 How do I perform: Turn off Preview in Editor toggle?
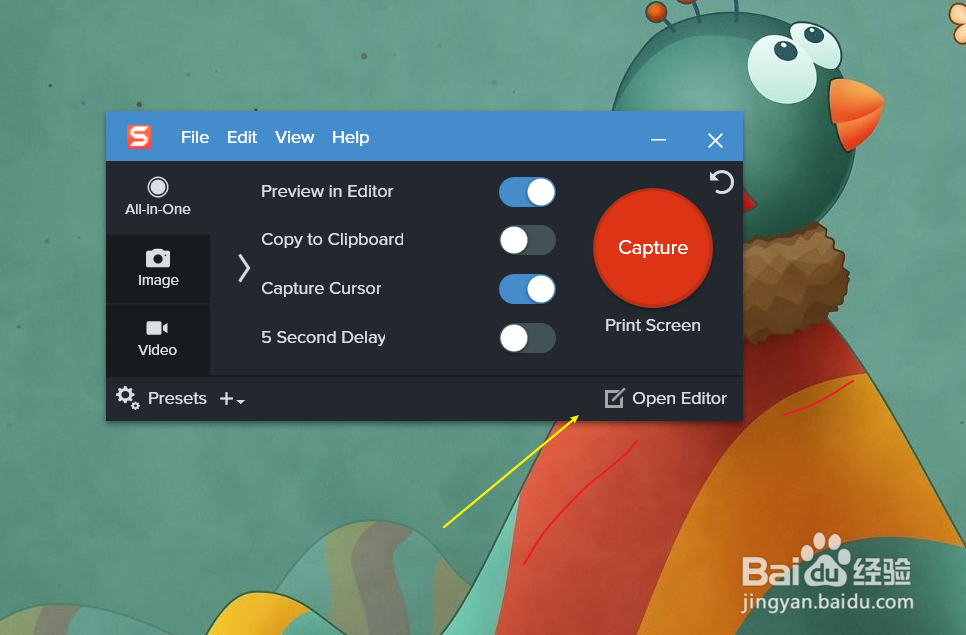527,192
